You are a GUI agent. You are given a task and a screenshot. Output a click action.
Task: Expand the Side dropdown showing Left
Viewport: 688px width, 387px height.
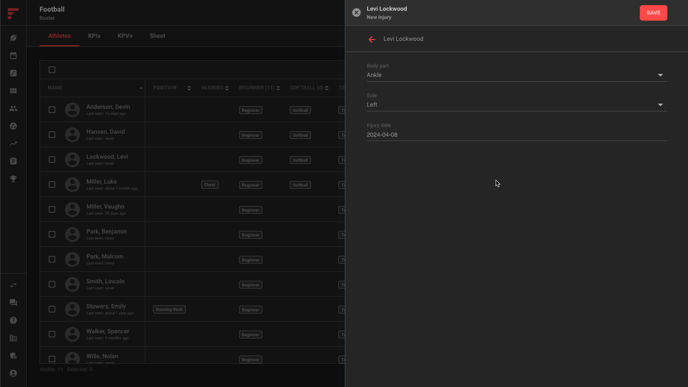coord(516,105)
